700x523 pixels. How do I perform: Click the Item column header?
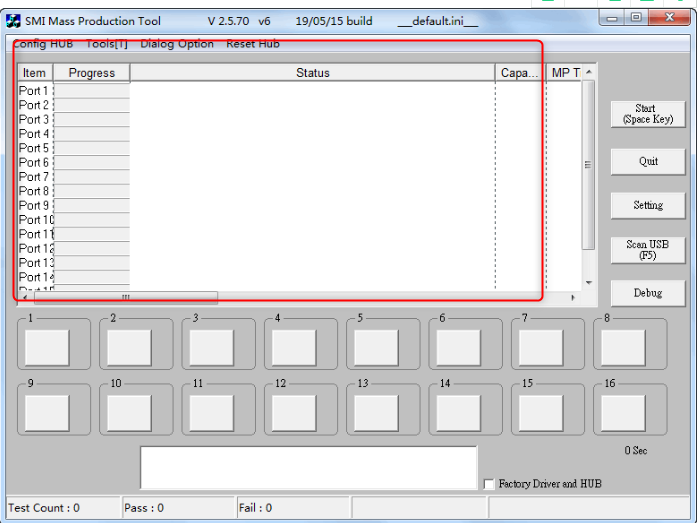coord(35,73)
